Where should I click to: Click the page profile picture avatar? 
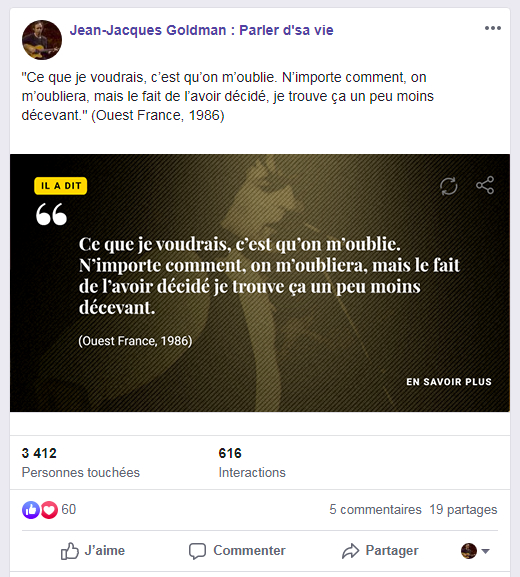pyautogui.click(x=42, y=40)
